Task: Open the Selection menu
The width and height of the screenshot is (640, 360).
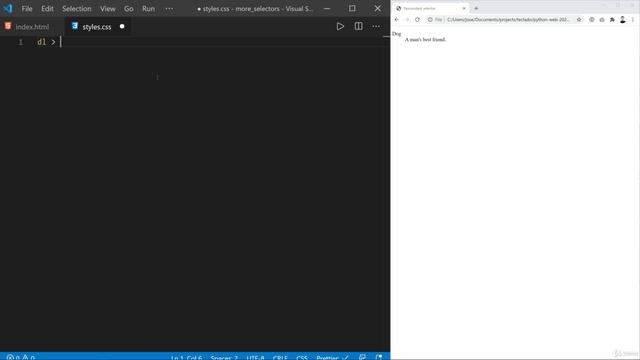Action: 77,9
